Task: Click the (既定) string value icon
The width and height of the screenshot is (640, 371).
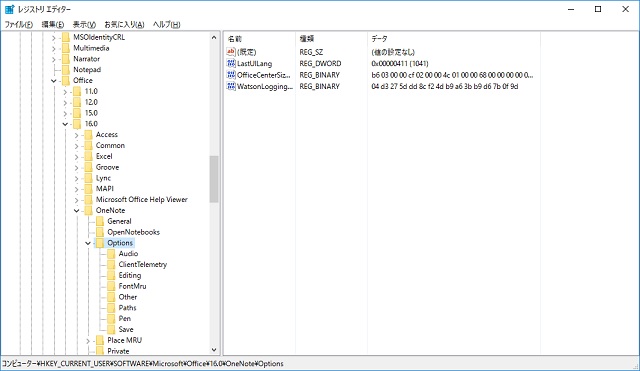Action: point(231,52)
